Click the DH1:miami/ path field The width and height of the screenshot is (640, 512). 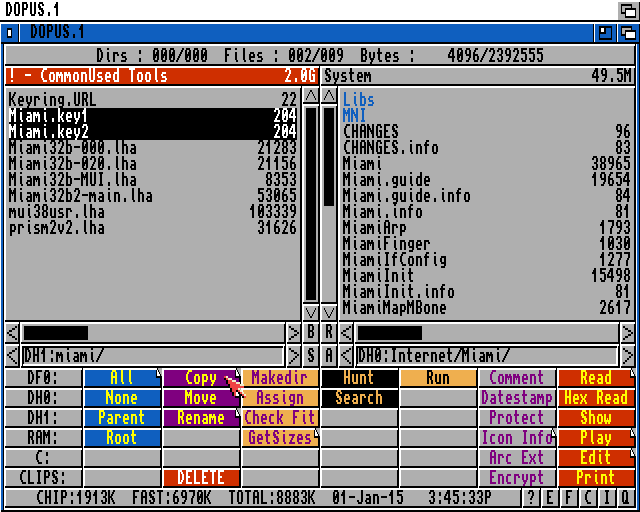pos(153,356)
